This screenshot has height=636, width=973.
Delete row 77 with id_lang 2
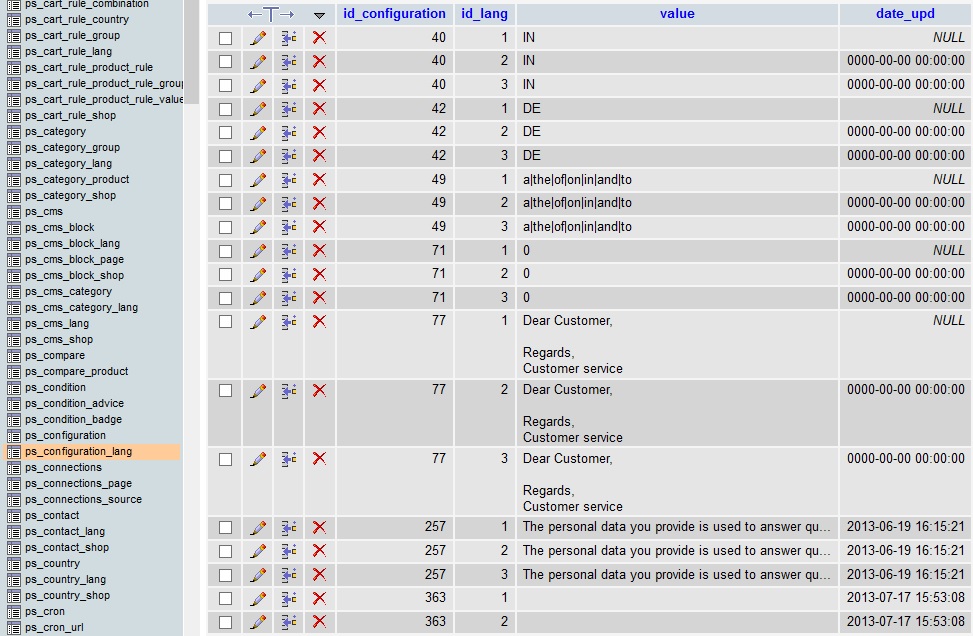[x=319, y=390]
